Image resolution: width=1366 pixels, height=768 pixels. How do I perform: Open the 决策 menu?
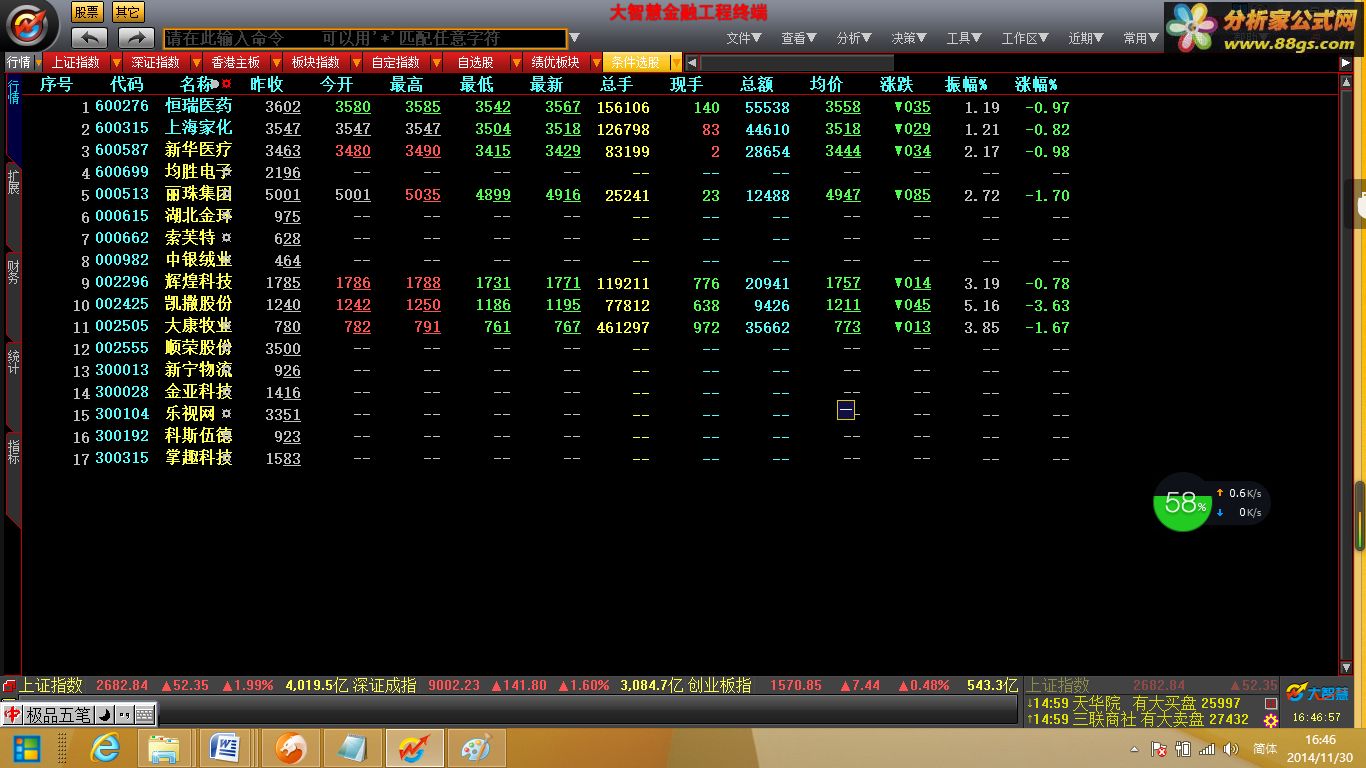(909, 38)
